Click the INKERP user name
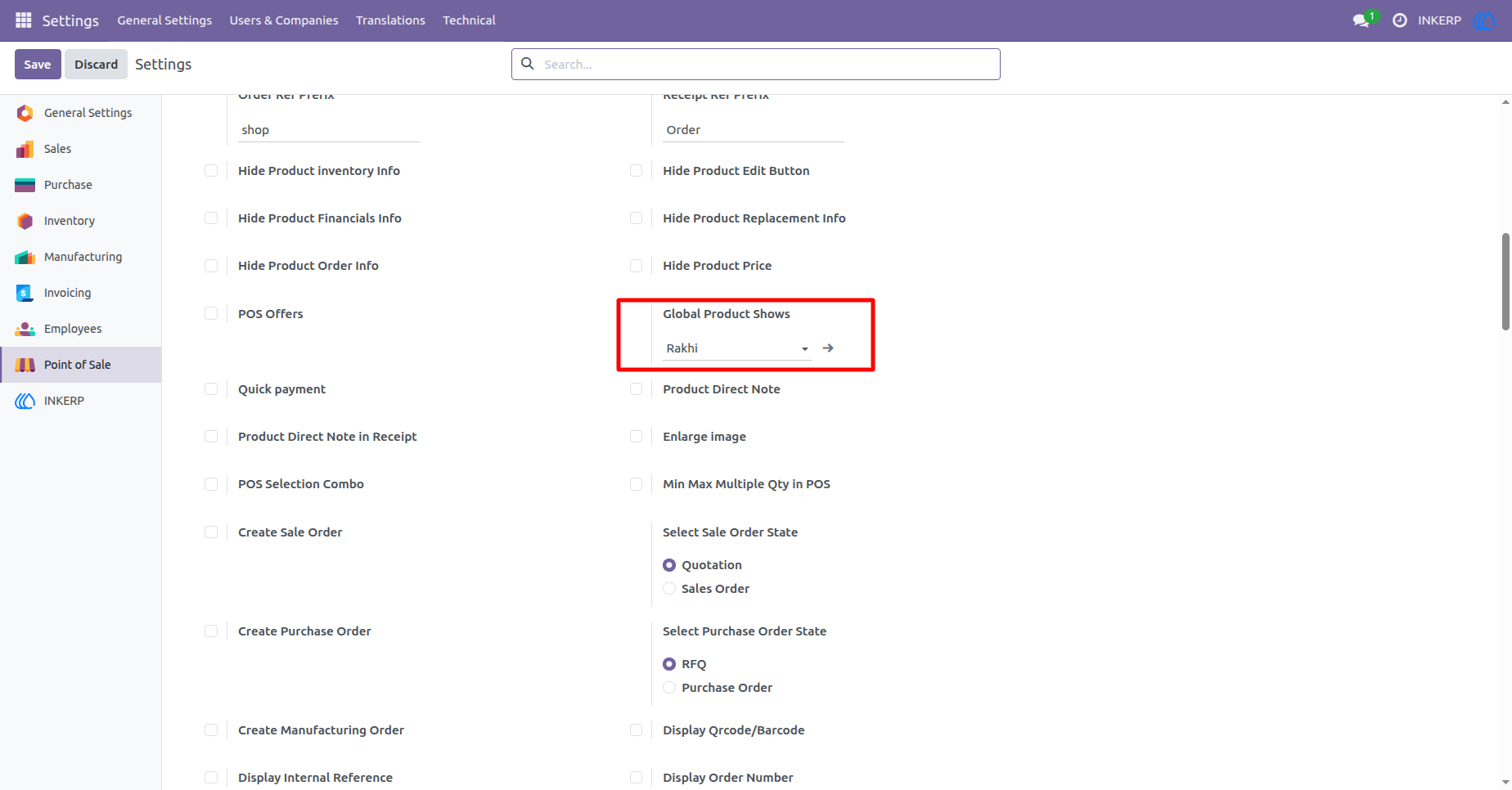 pos(1439,20)
